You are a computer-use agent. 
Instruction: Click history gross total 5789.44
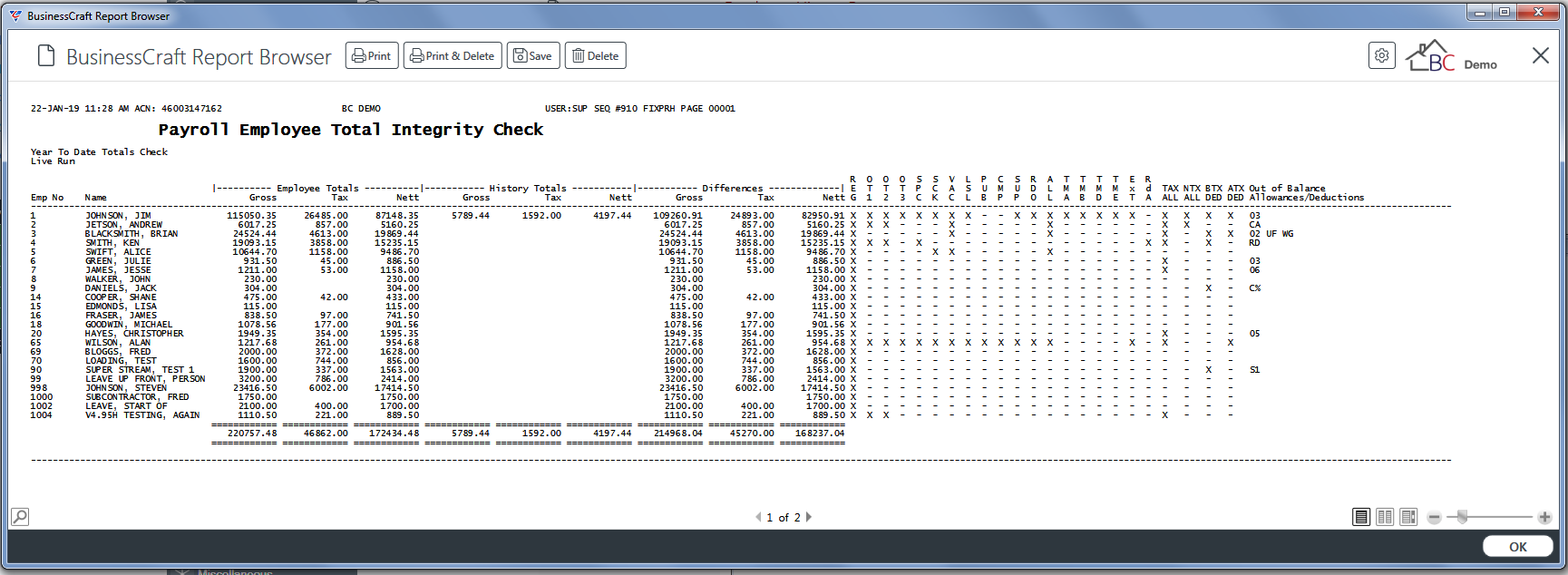pyautogui.click(x=471, y=434)
